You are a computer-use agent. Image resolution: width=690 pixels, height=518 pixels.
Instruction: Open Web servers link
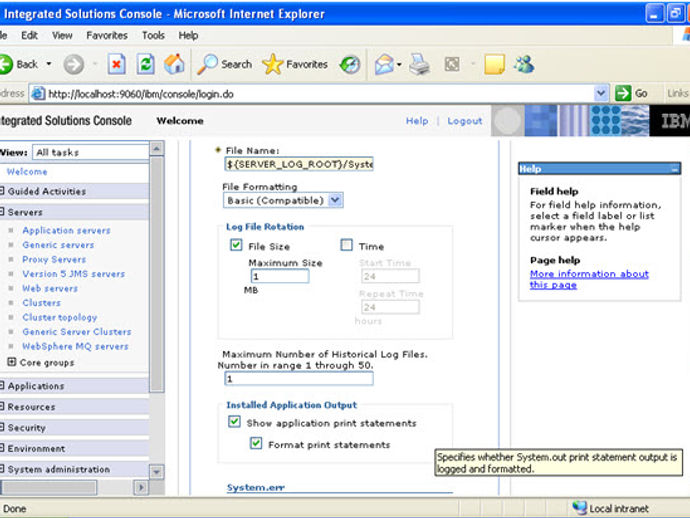coord(50,288)
